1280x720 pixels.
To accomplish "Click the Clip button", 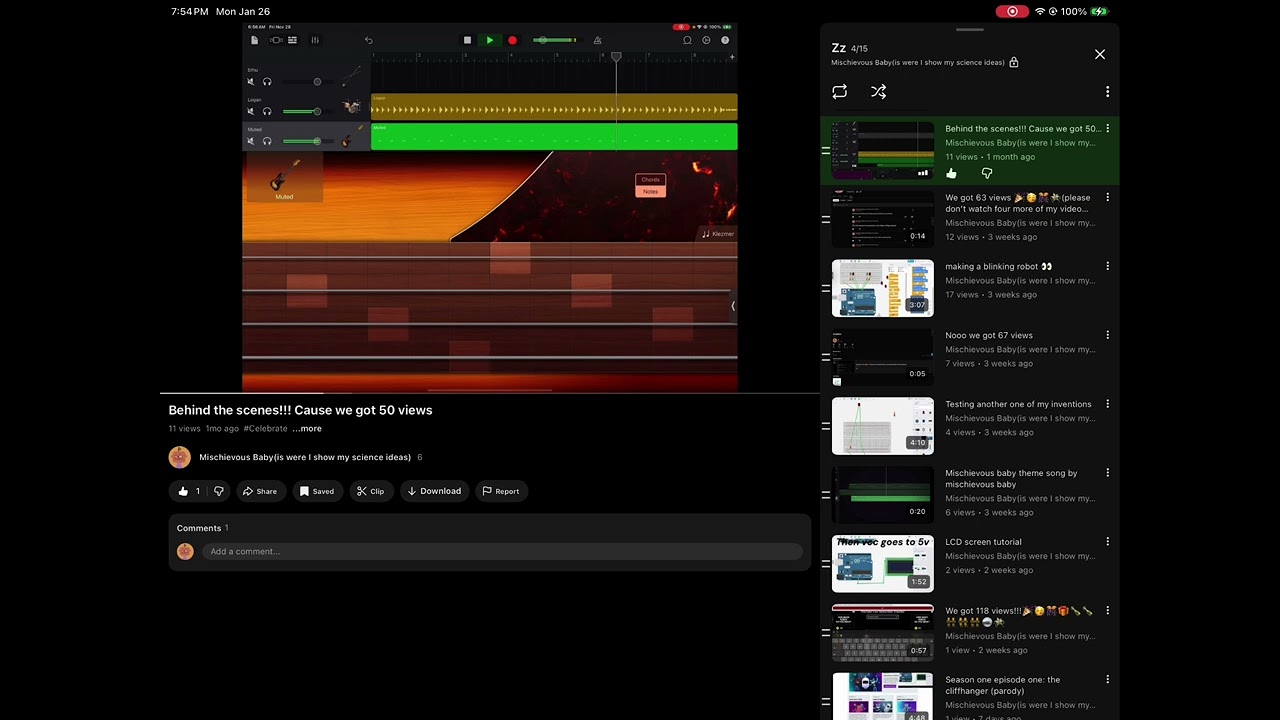I will tap(370, 491).
